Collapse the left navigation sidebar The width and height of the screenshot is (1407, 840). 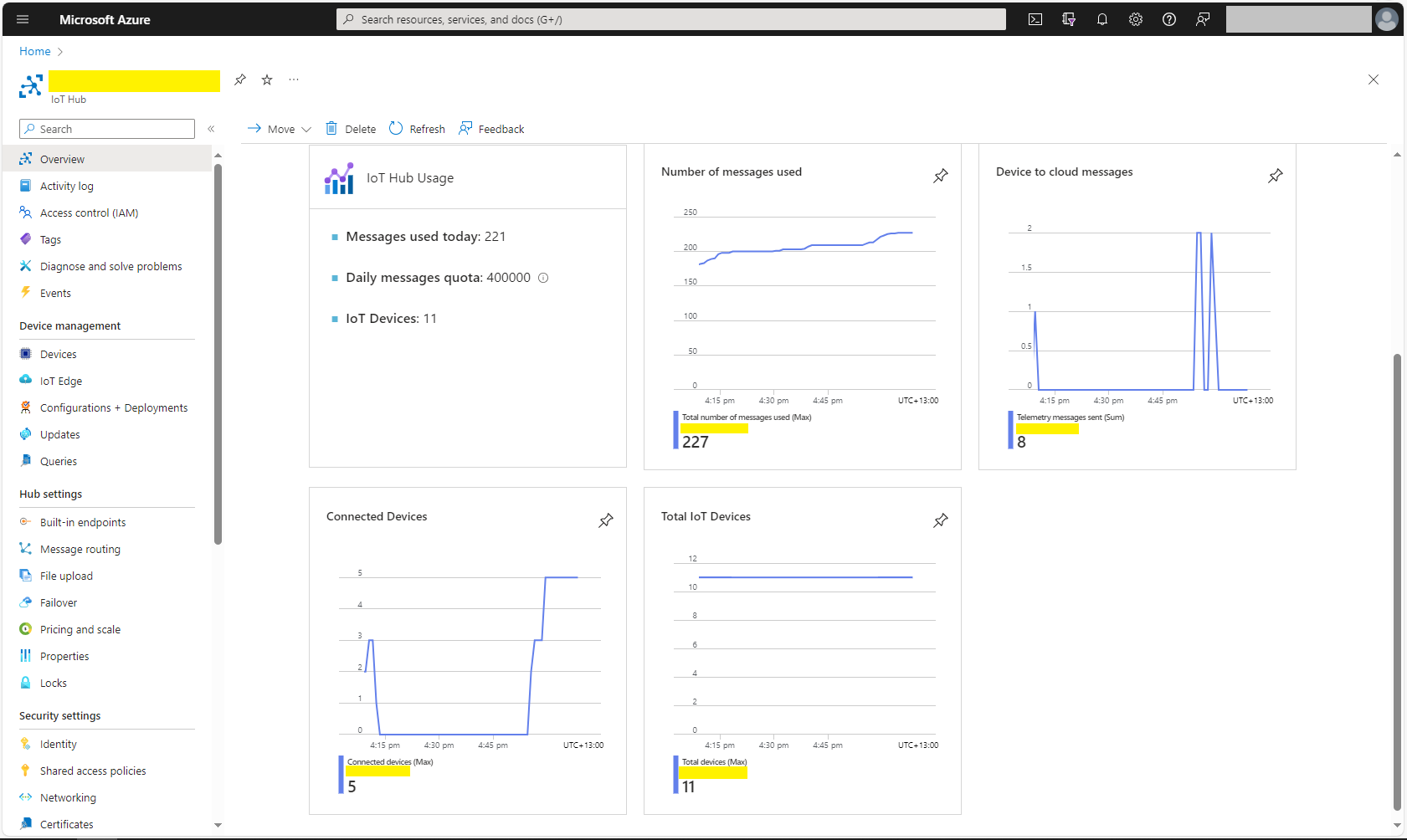click(x=211, y=129)
